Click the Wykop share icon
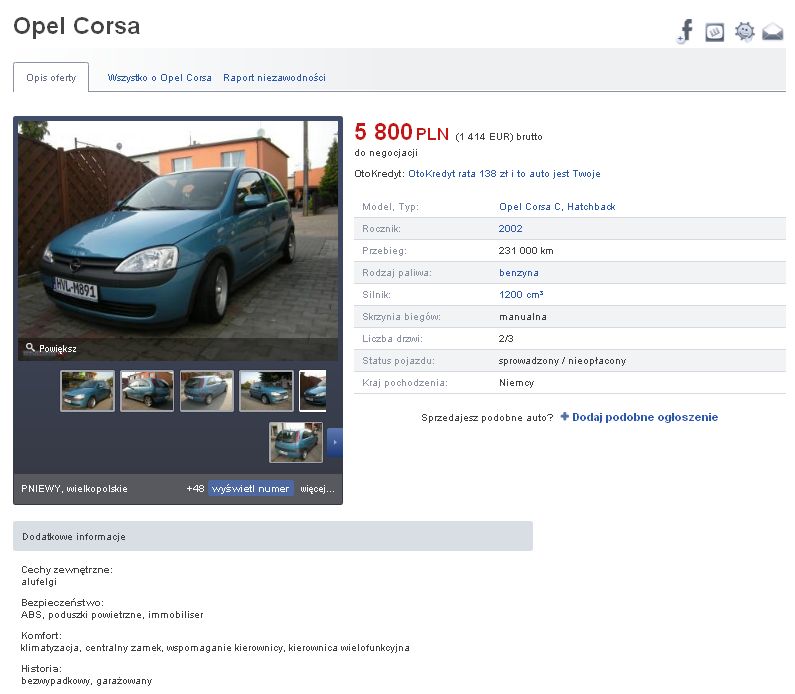Image resolution: width=795 pixels, height=694 pixels. [x=714, y=32]
